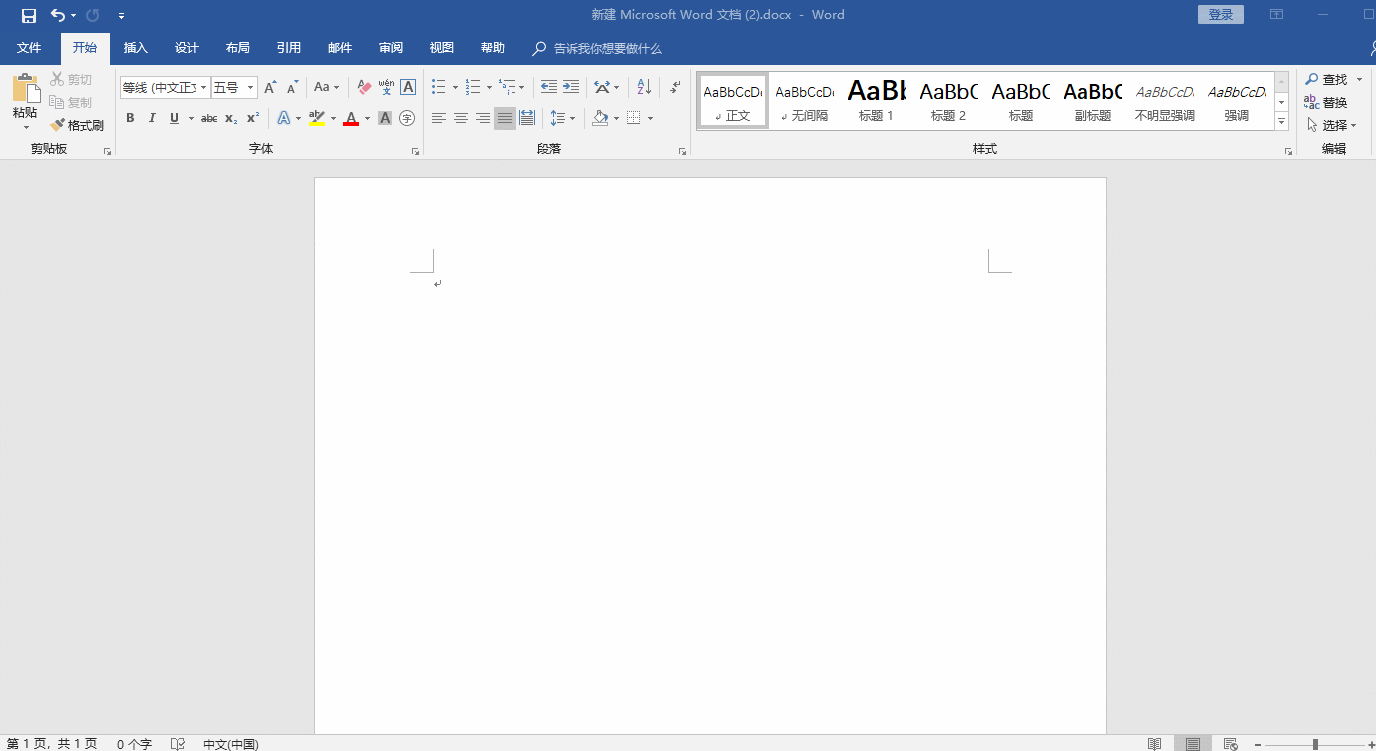Switch to the 布局 (Layout) tab
1376x751 pixels.
[x=238, y=48]
